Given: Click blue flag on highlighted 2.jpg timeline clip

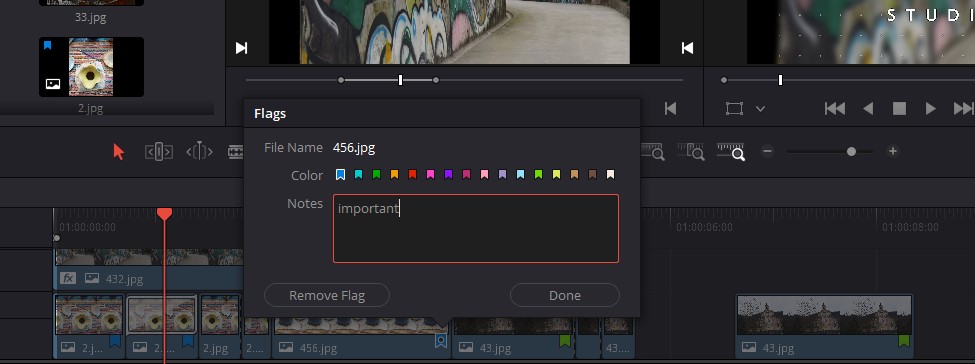Looking at the screenshot, I should (188, 341).
